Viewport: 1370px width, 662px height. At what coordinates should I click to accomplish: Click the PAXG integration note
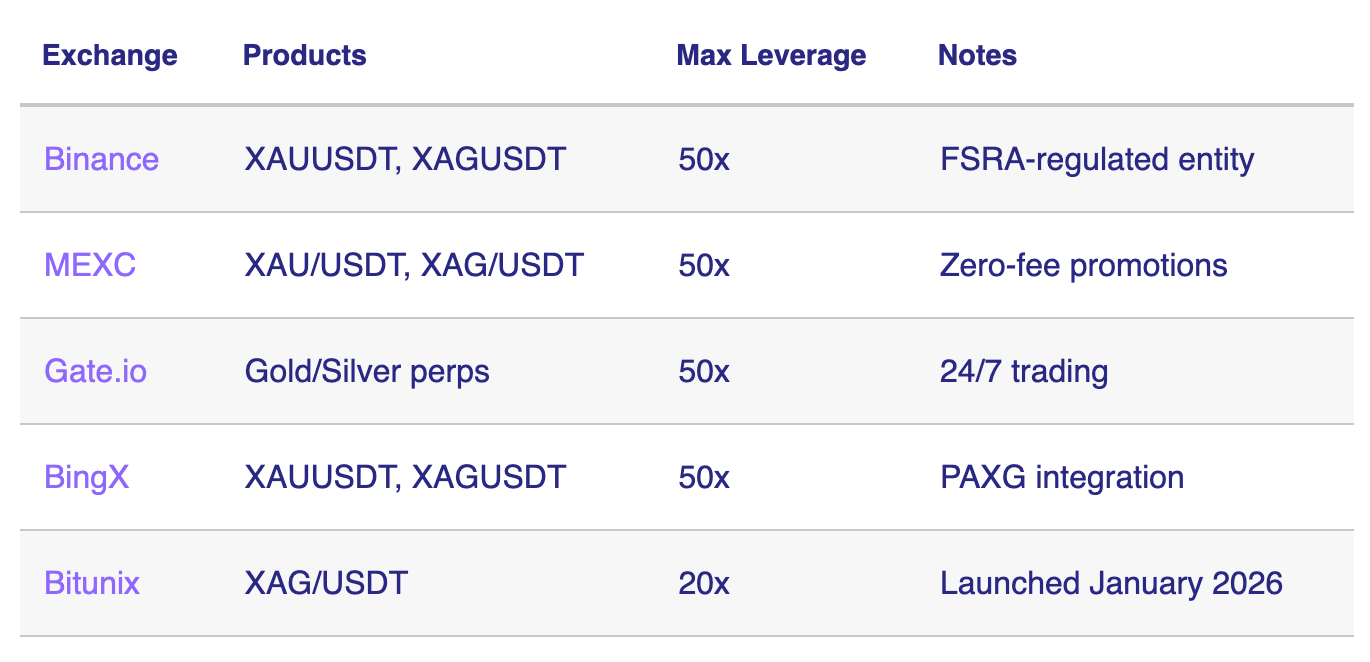pyautogui.click(x=1062, y=477)
